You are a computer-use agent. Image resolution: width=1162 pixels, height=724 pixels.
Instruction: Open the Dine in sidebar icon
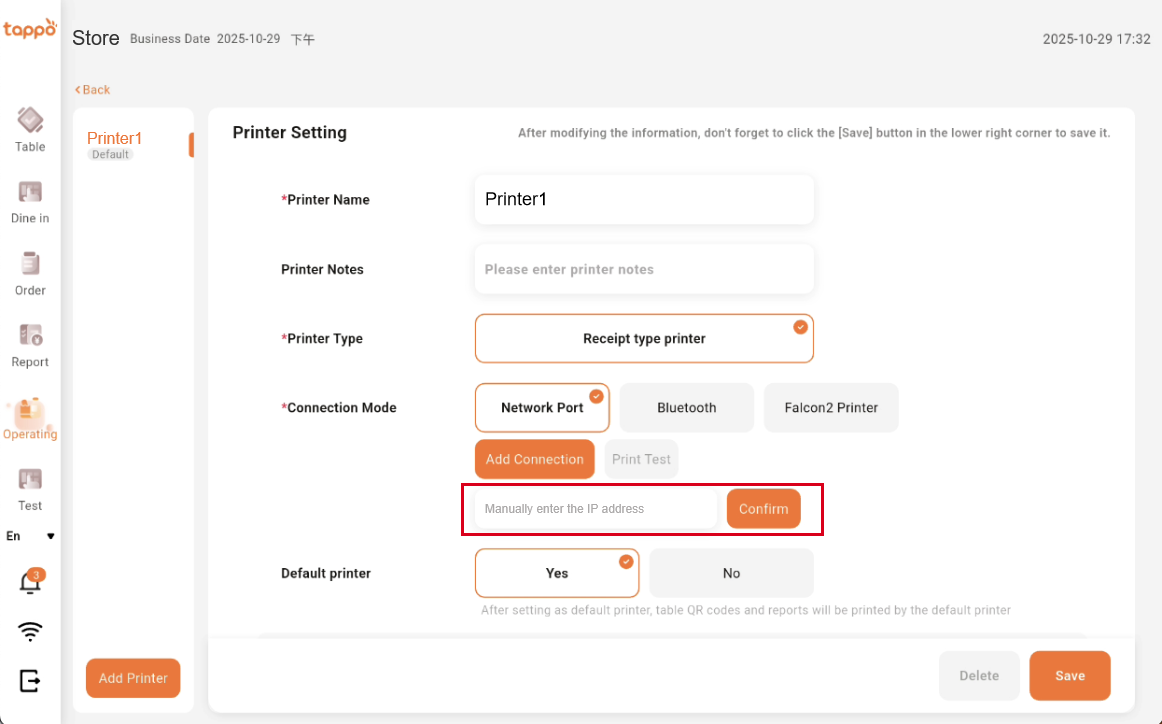(30, 192)
